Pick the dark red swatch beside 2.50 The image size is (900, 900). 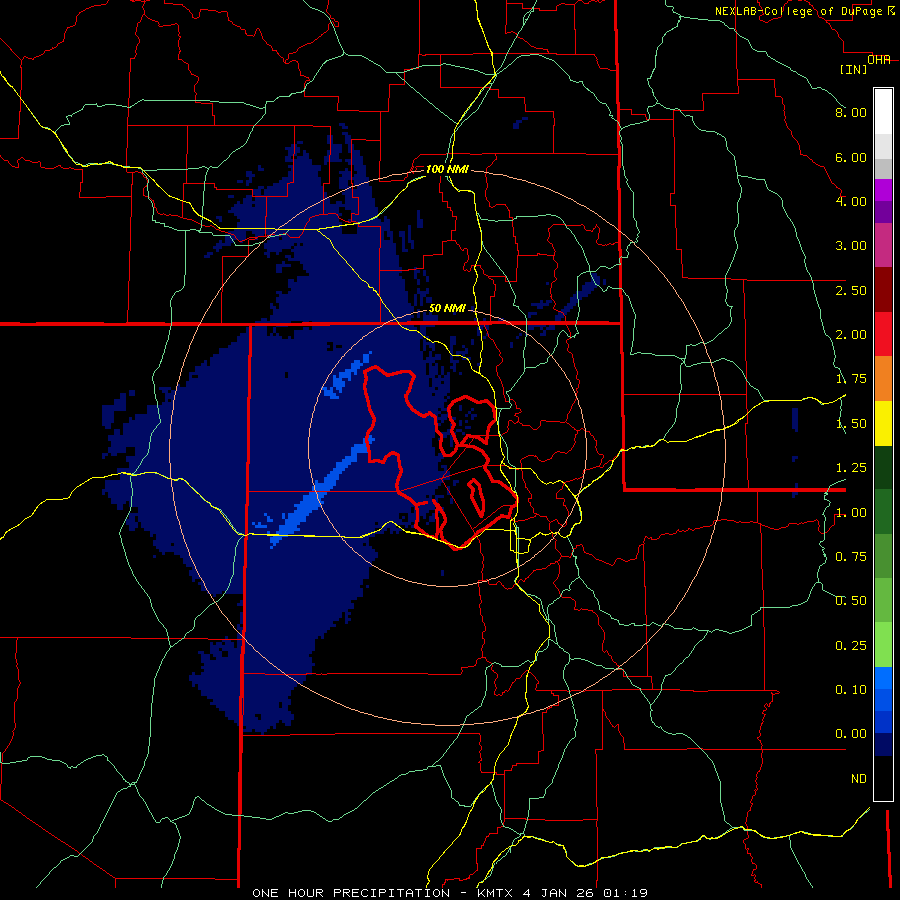(883, 290)
